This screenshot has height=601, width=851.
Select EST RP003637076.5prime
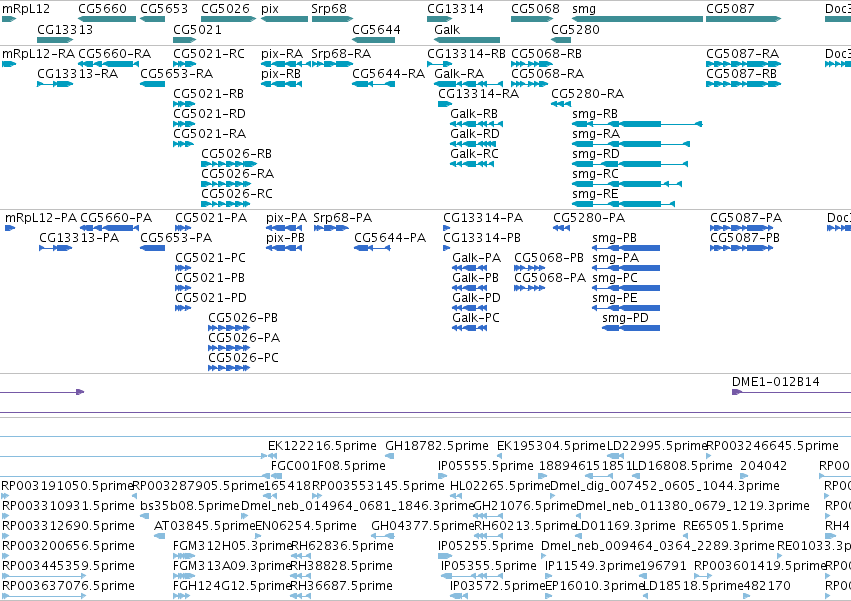(x=68, y=586)
